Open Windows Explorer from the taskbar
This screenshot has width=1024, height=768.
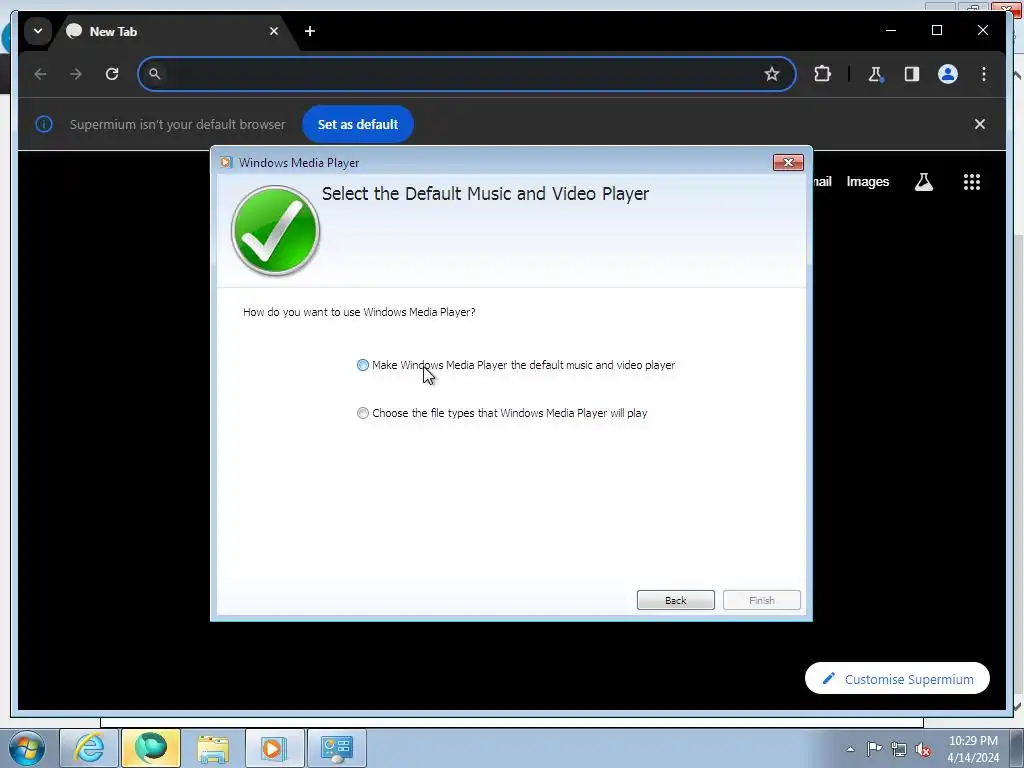[213, 748]
